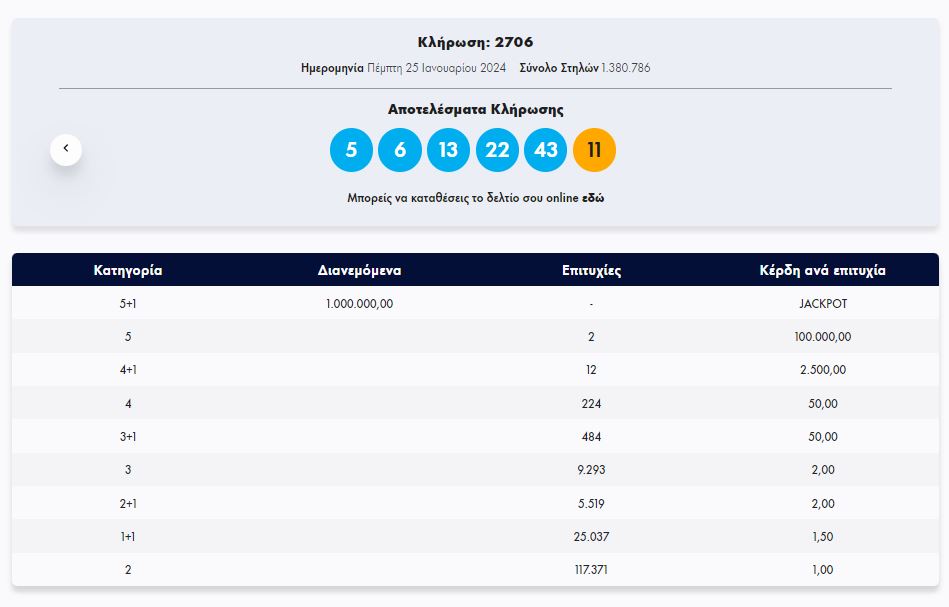949x607 pixels.
Task: Select the 'Επιτυχίες' column header
Action: point(591,270)
